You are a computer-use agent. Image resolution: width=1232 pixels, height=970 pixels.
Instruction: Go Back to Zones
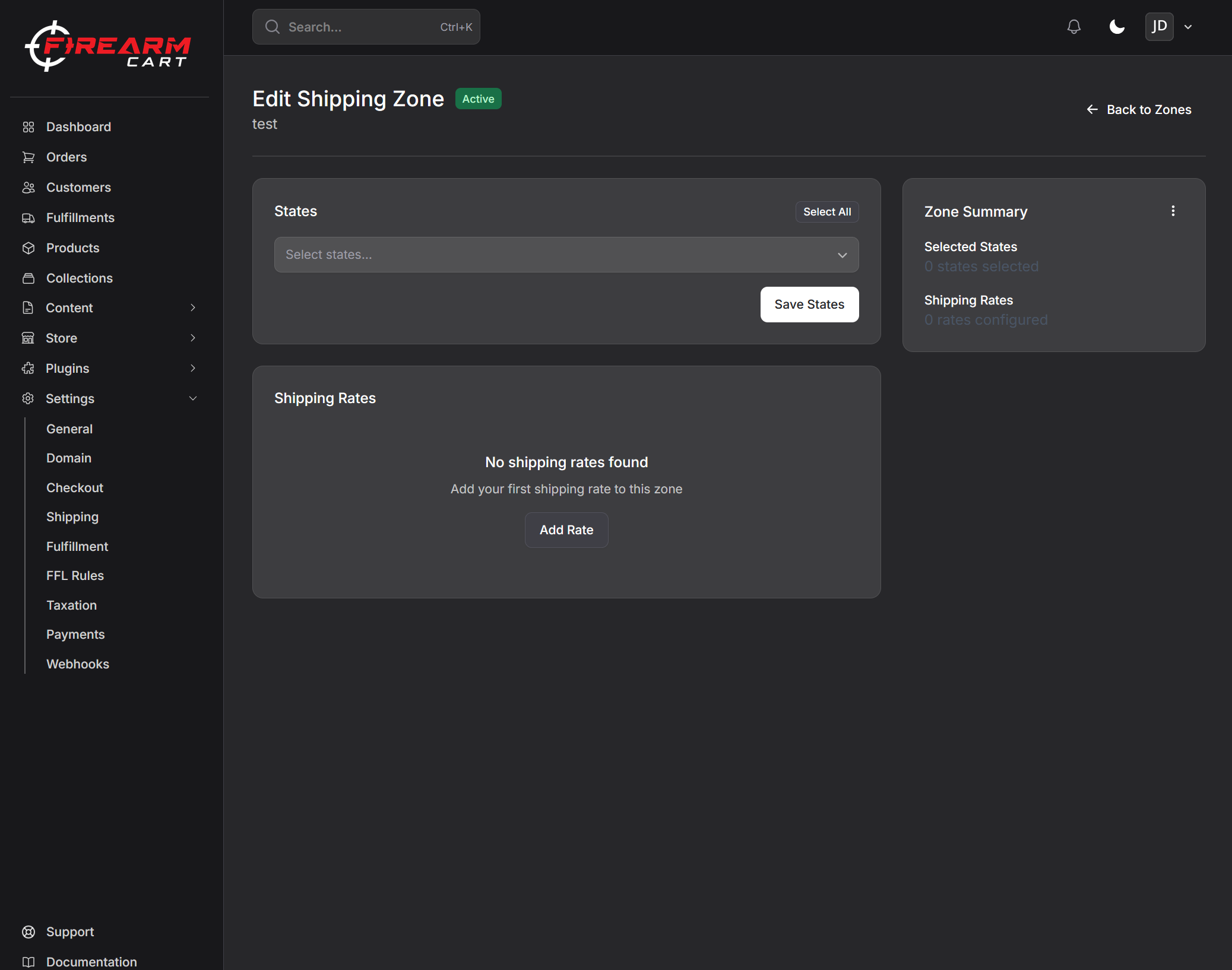(1139, 109)
